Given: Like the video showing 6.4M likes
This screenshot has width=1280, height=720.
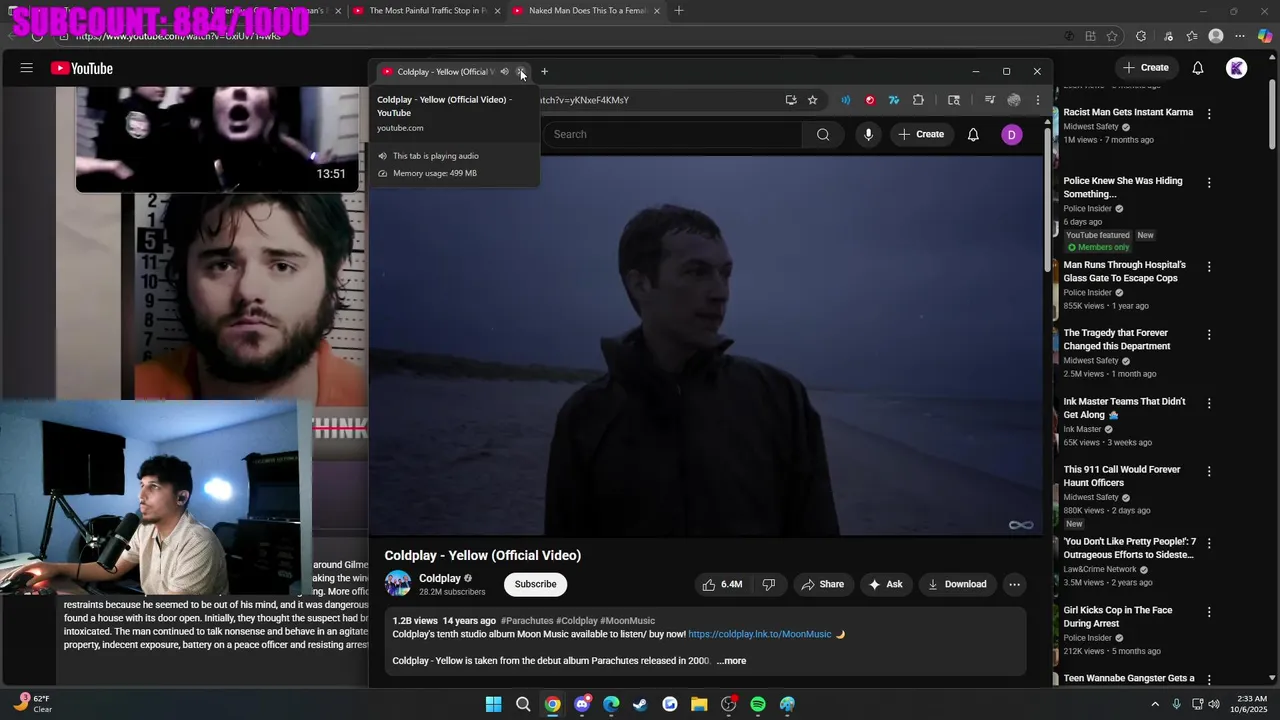Looking at the screenshot, I should [x=722, y=584].
